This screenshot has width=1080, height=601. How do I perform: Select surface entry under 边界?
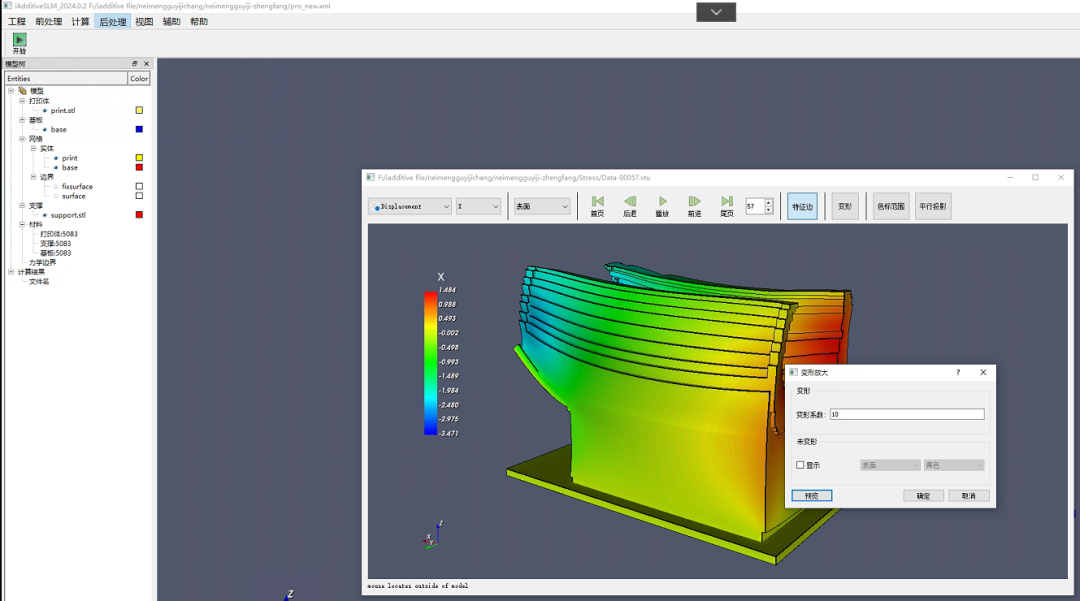point(74,196)
